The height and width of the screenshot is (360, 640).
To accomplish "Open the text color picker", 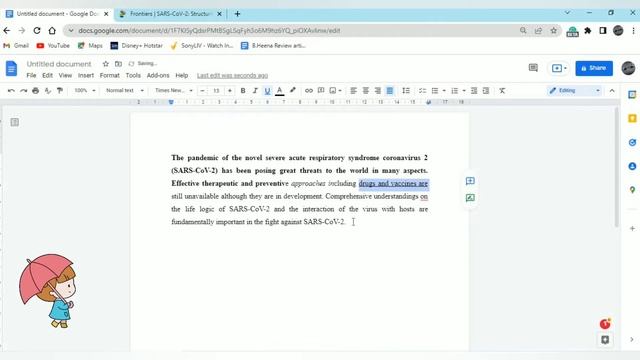I will point(280,91).
